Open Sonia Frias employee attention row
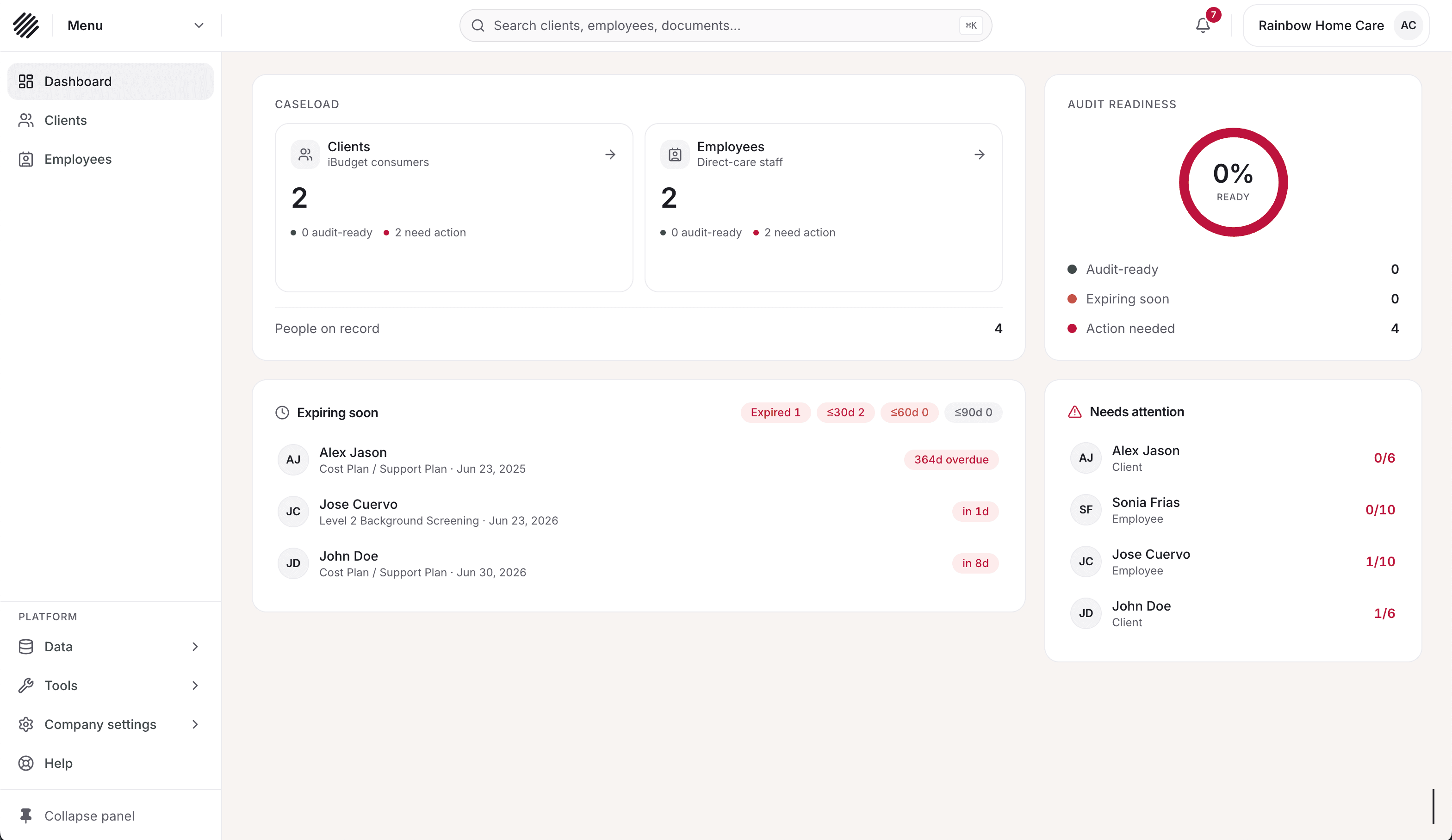Viewport: 1452px width, 840px height. (x=1233, y=510)
